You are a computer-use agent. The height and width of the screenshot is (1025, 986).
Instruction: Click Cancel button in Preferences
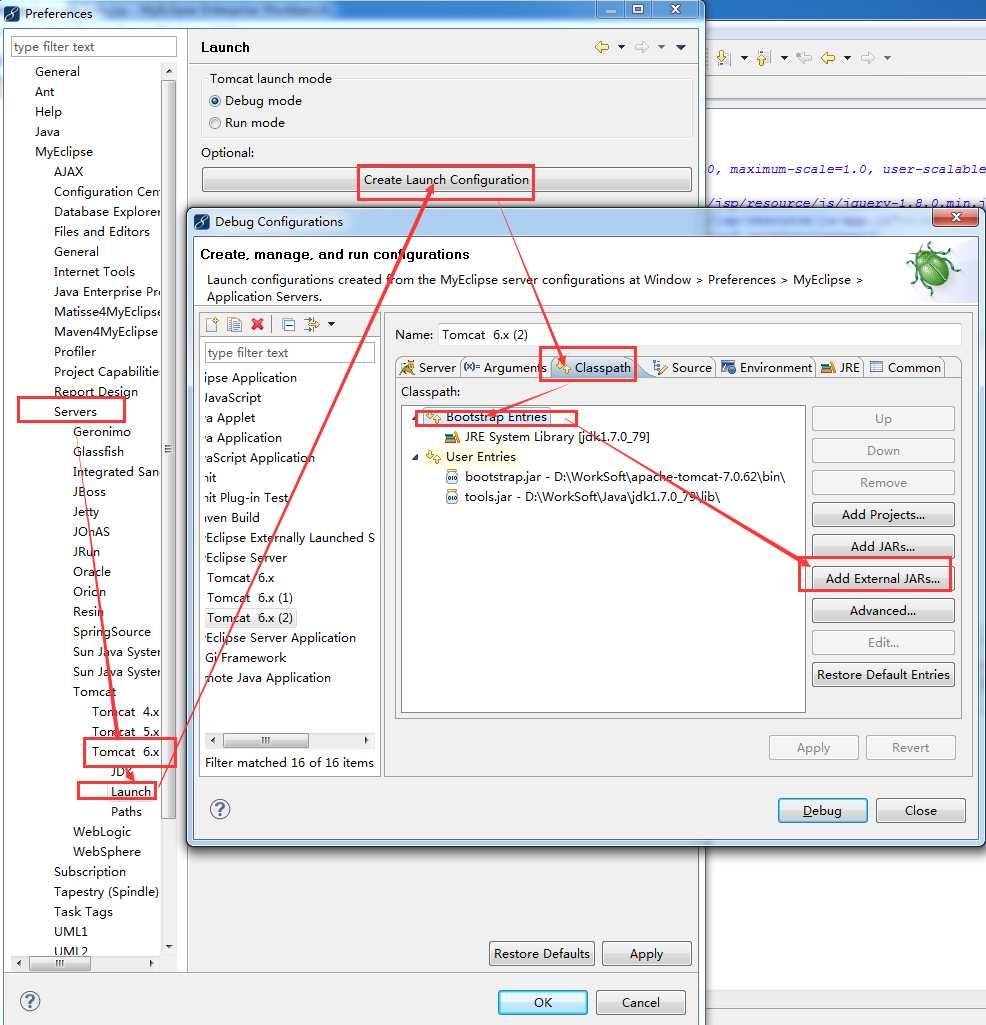(x=641, y=1003)
